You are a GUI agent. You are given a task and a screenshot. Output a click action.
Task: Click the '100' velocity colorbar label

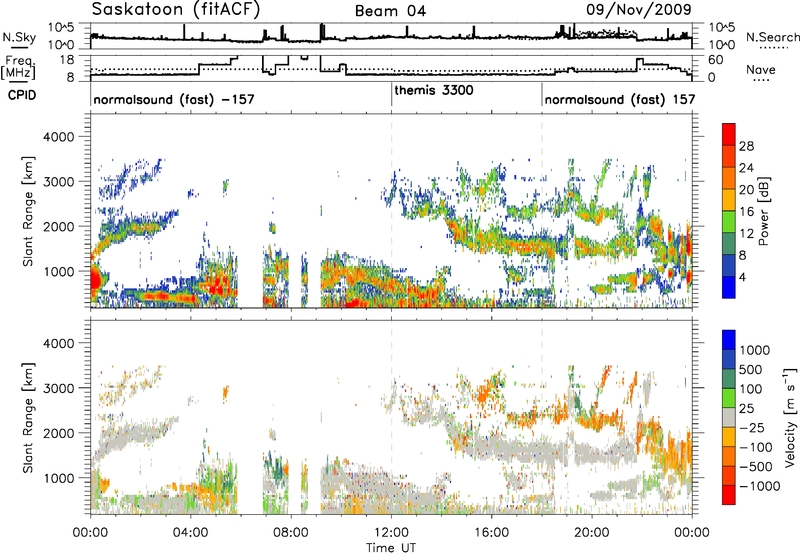point(751,389)
